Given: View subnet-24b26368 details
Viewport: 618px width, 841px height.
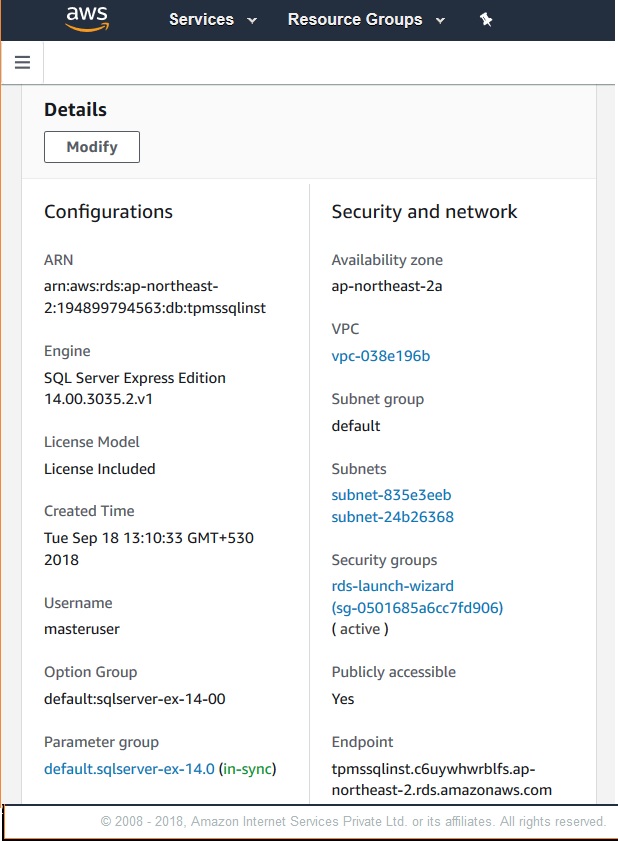Looking at the screenshot, I should (x=394, y=517).
